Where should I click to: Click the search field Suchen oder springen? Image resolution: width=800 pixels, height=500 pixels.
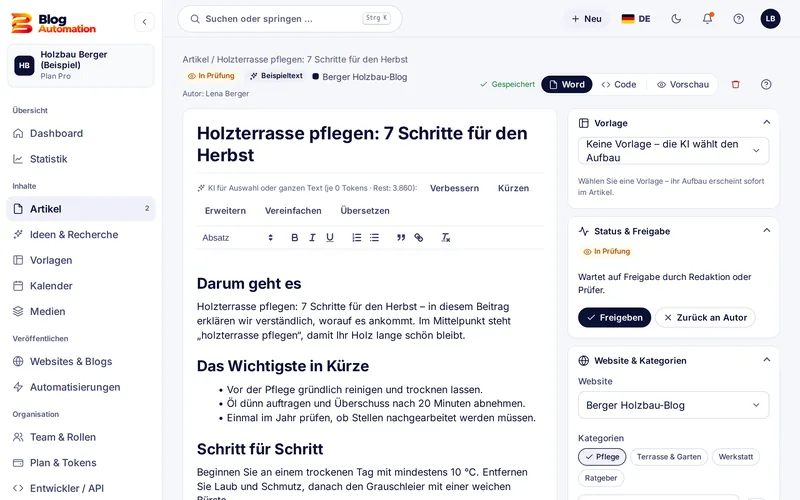[x=290, y=19]
